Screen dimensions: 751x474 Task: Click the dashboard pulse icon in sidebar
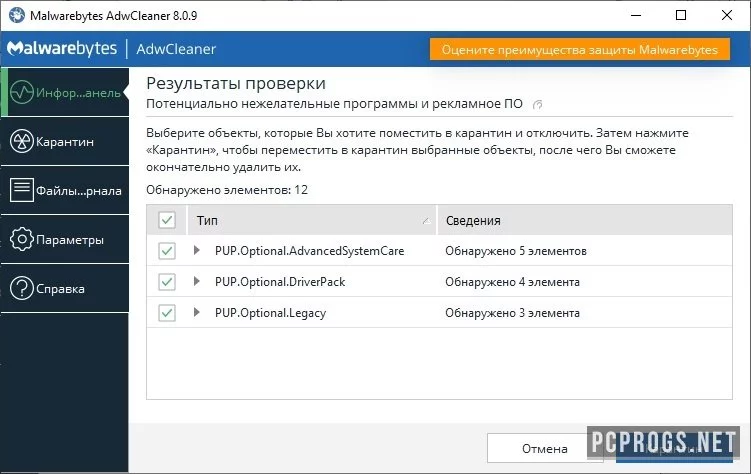click(22, 92)
